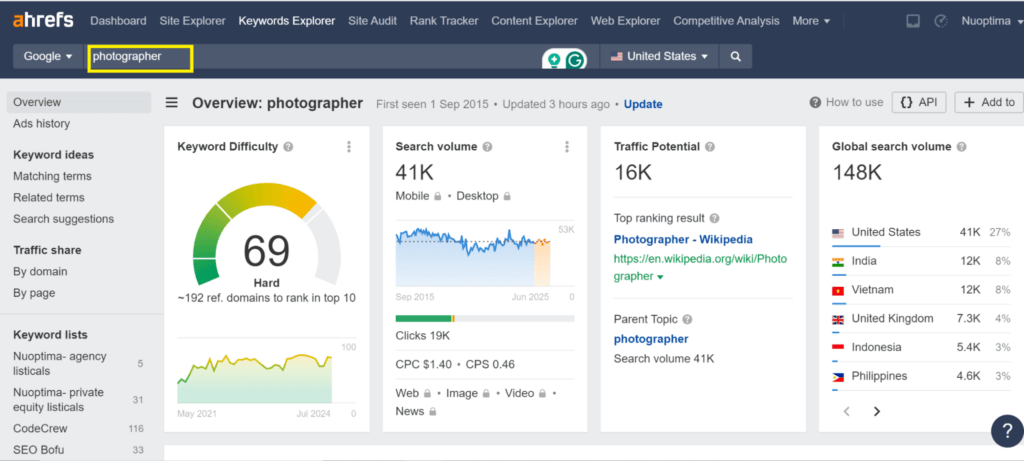The height and width of the screenshot is (461, 1024).
Task: Open the United States country dropdown
Action: 659,56
